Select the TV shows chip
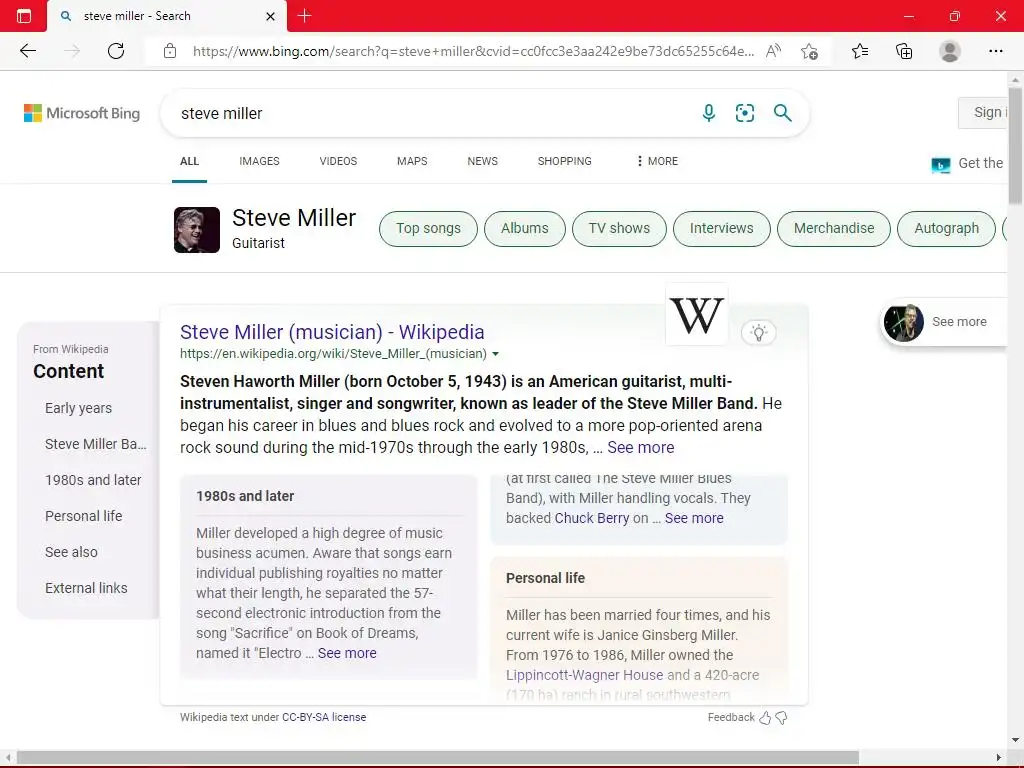This screenshot has height=768, width=1024. 619,229
